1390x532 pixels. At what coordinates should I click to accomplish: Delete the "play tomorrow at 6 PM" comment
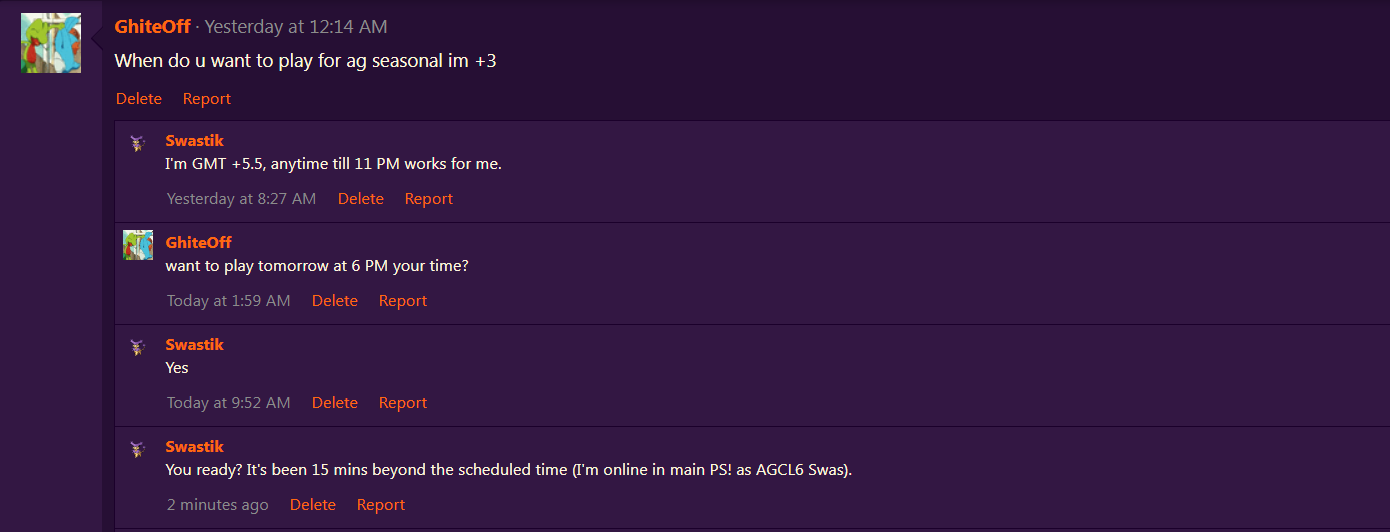[335, 301]
